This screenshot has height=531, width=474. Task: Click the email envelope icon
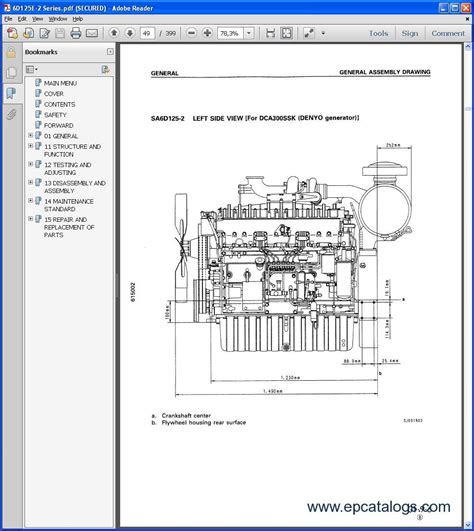[x=92, y=33]
